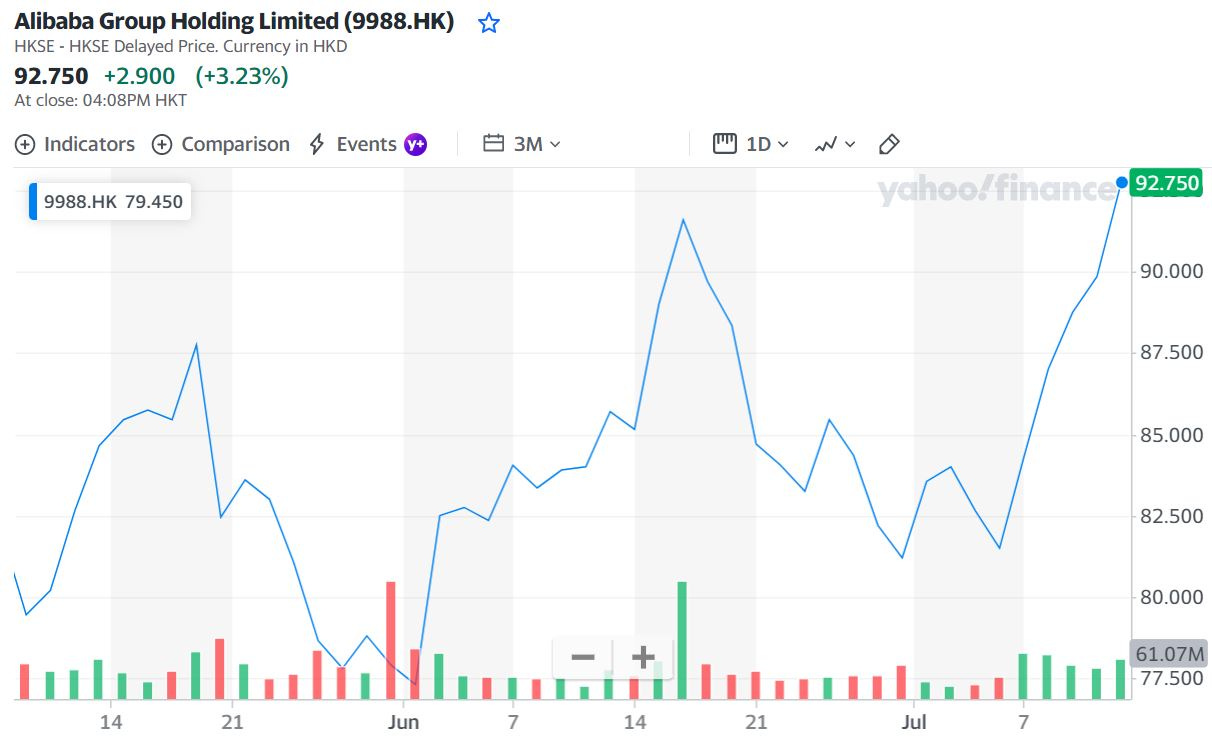The width and height of the screenshot is (1212, 748).
Task: Expand the 1D interval dropdown
Action: pyautogui.click(x=752, y=144)
